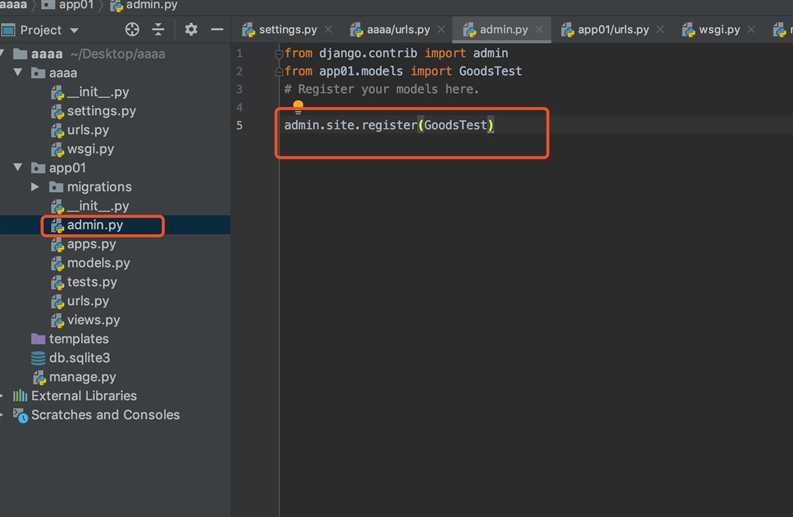Select admin.py in project tree

pyautogui.click(x=95, y=225)
